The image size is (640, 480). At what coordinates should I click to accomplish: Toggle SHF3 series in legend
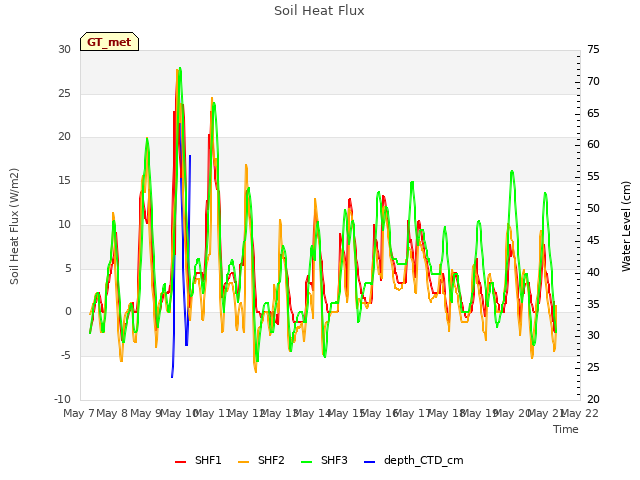coord(324,460)
